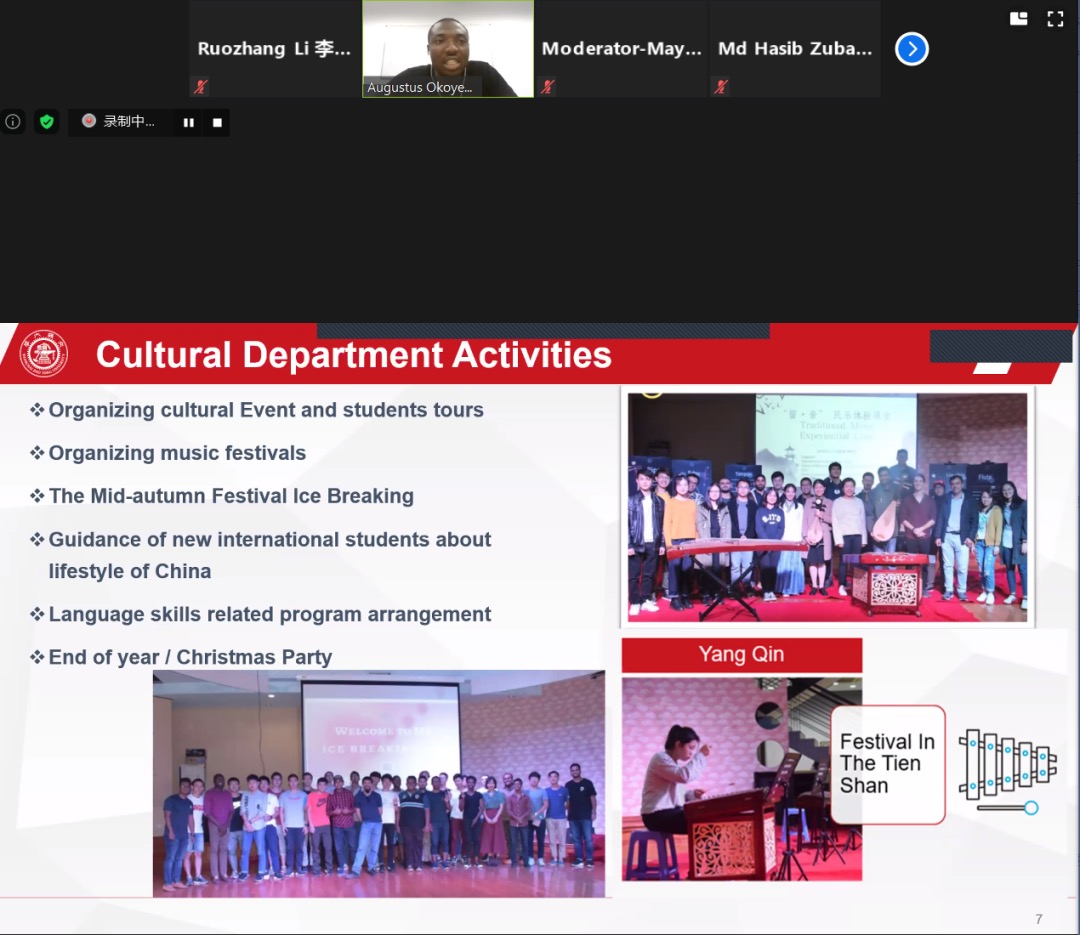Open the meeting information icon

click(13, 122)
